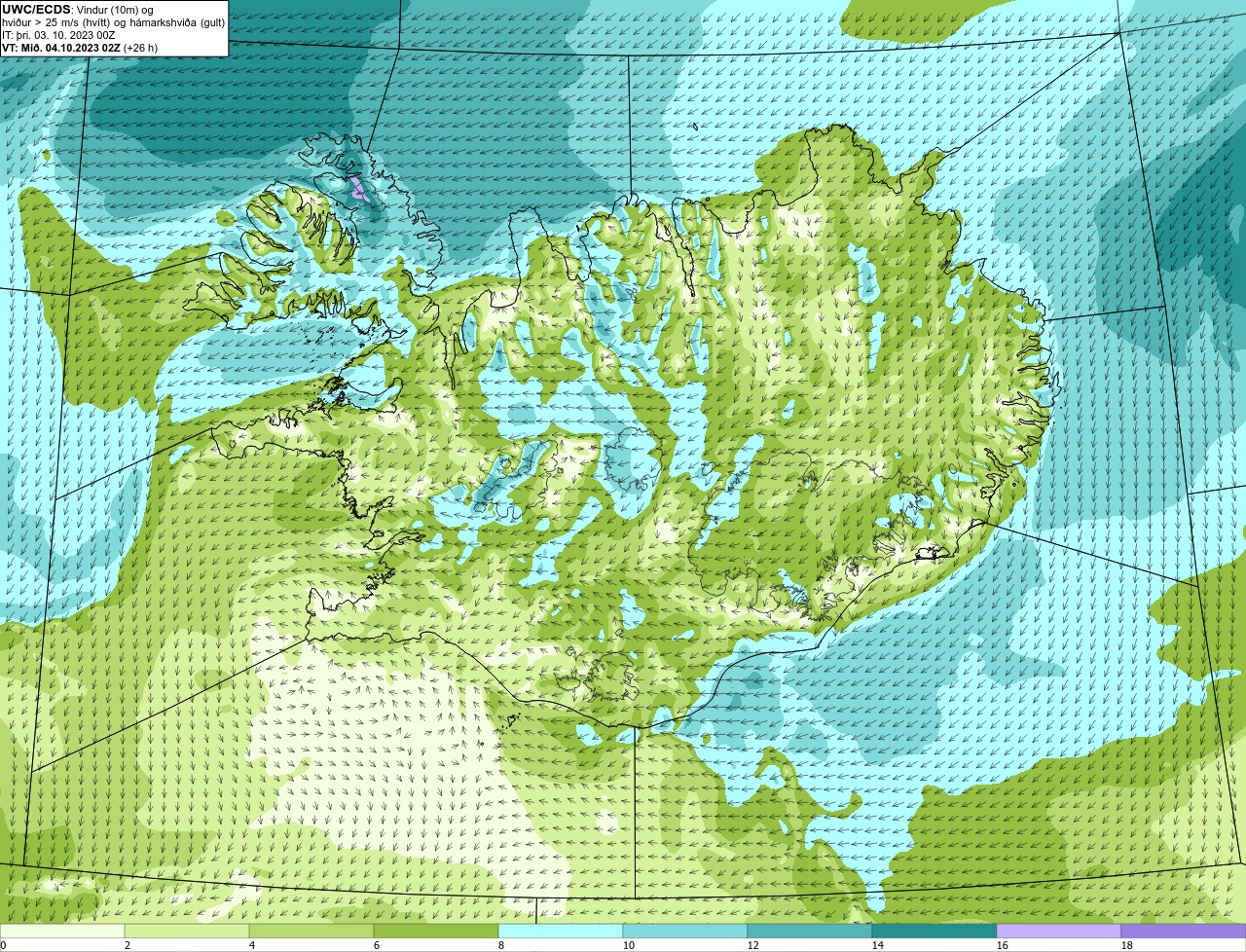Click the legend scale label "14"
Viewport: 1246px width, 952px height.
point(878,945)
